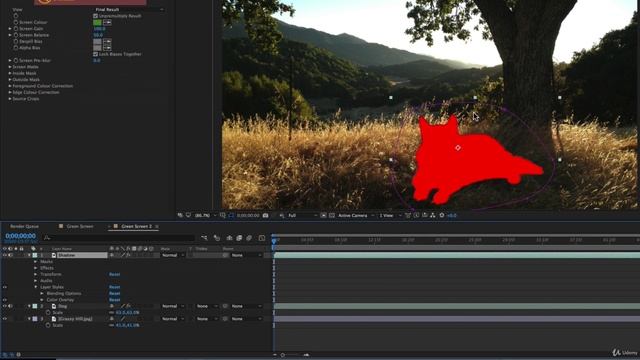The image size is (640, 360).
Task: Click the Screen Balance value 50.0
Action: [98, 35]
